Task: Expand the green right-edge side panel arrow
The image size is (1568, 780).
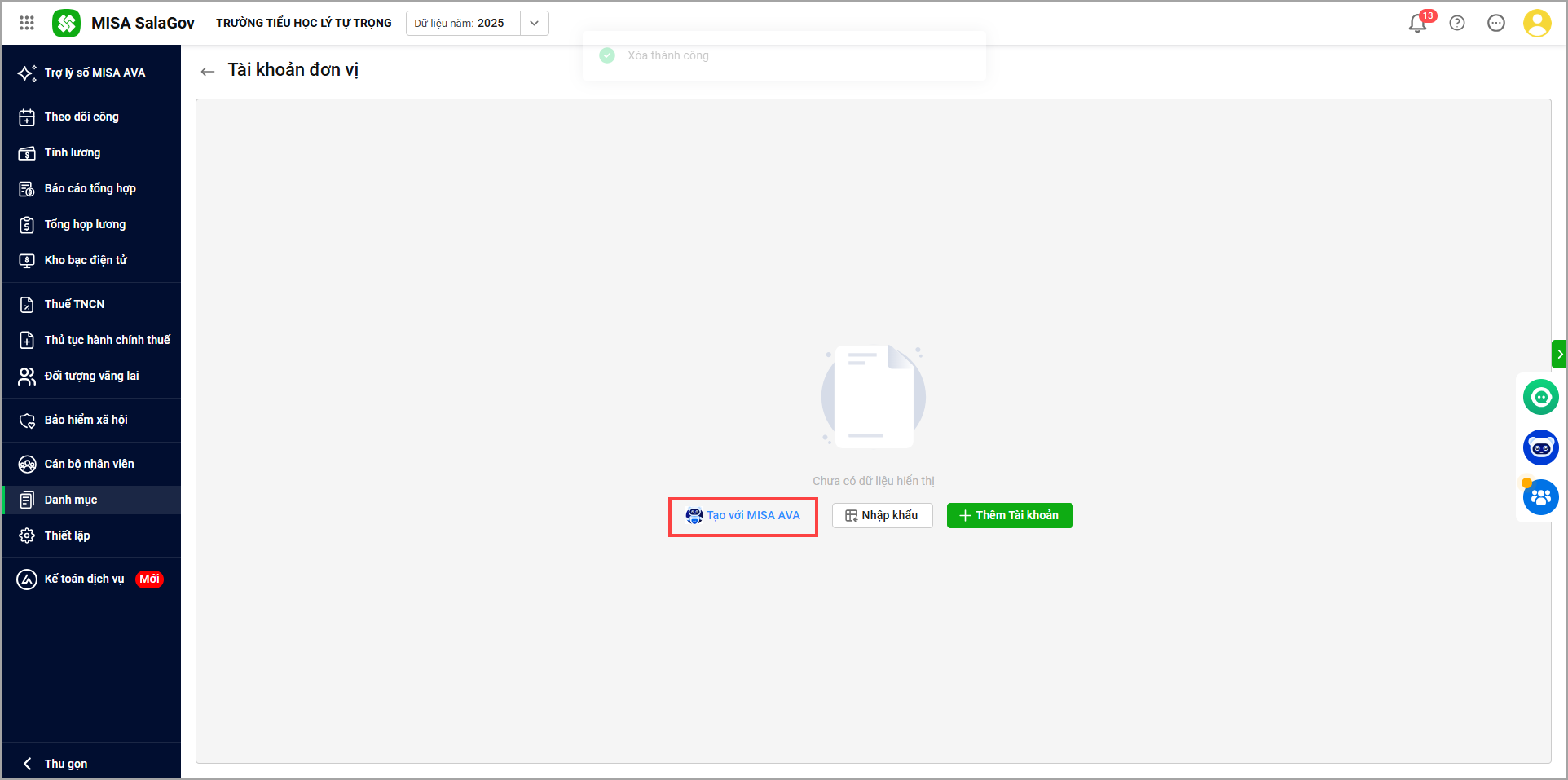Action: tap(1559, 354)
